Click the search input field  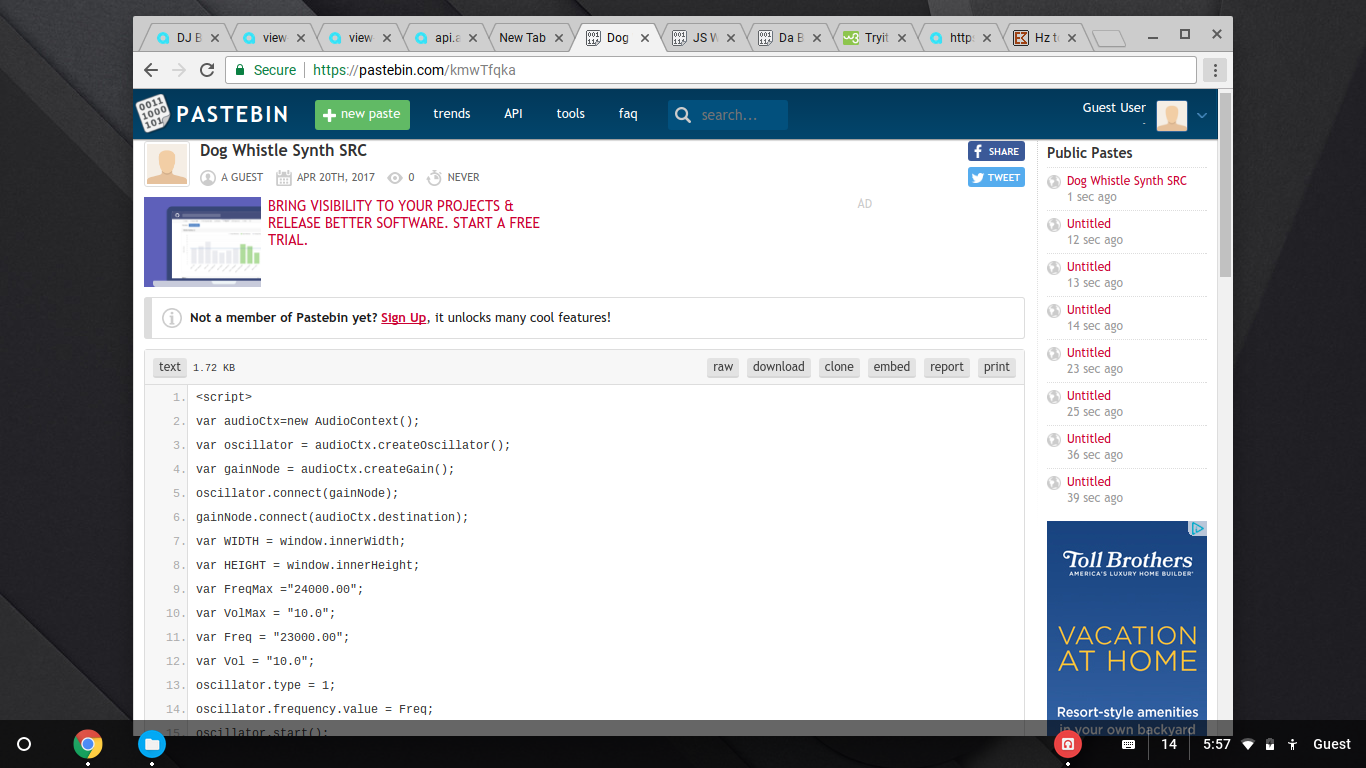click(x=741, y=115)
